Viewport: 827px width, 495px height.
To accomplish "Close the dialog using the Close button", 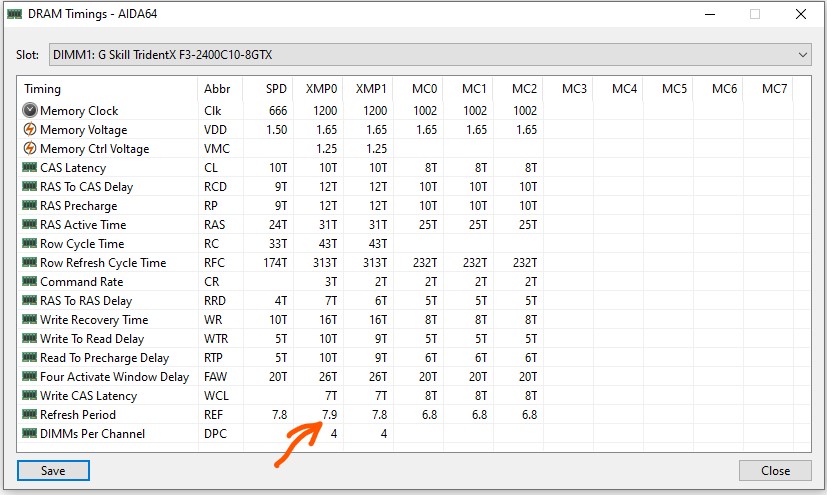I will pyautogui.click(x=775, y=470).
